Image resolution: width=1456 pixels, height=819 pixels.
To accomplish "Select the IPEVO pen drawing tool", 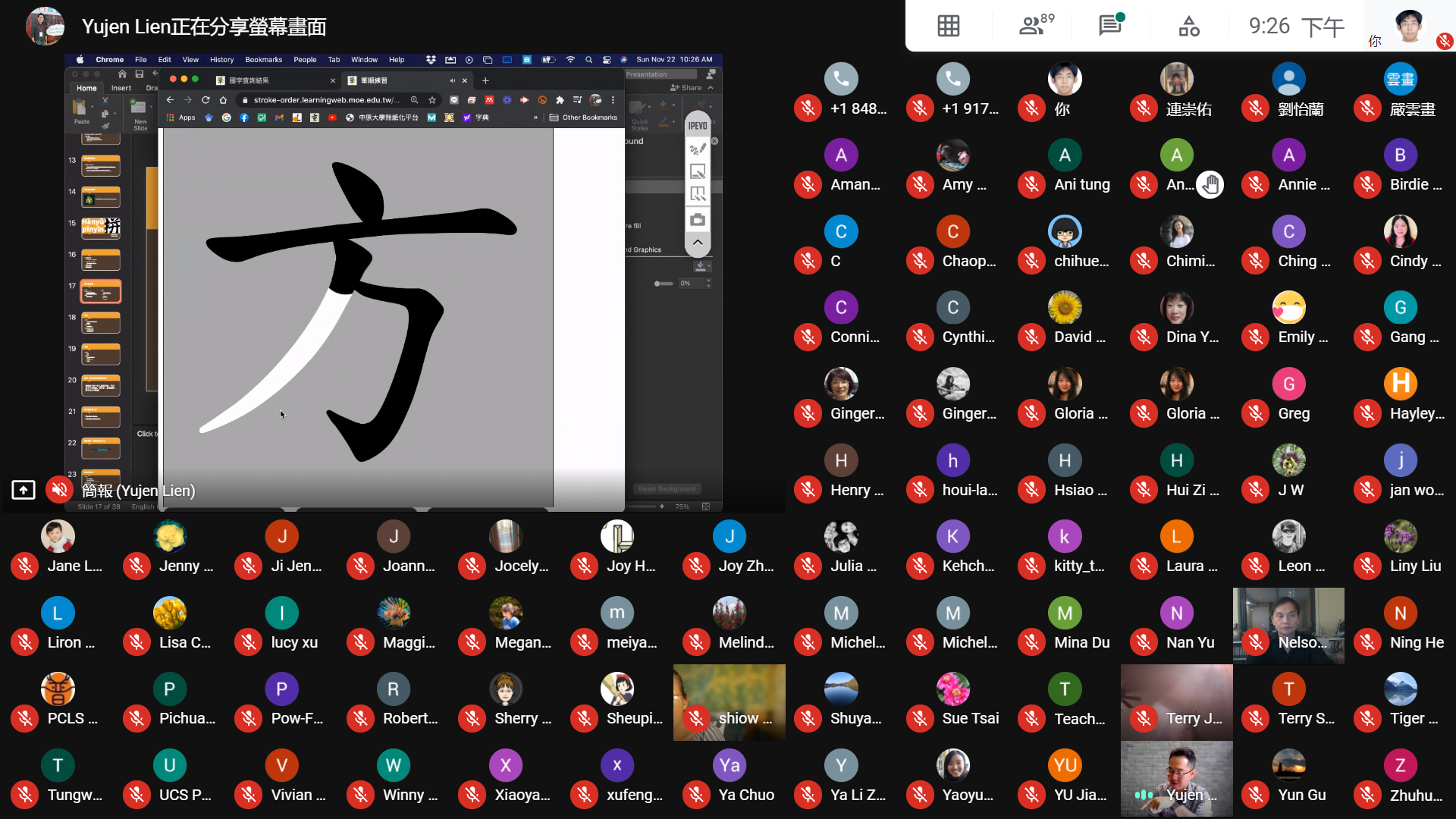I will pyautogui.click(x=698, y=149).
